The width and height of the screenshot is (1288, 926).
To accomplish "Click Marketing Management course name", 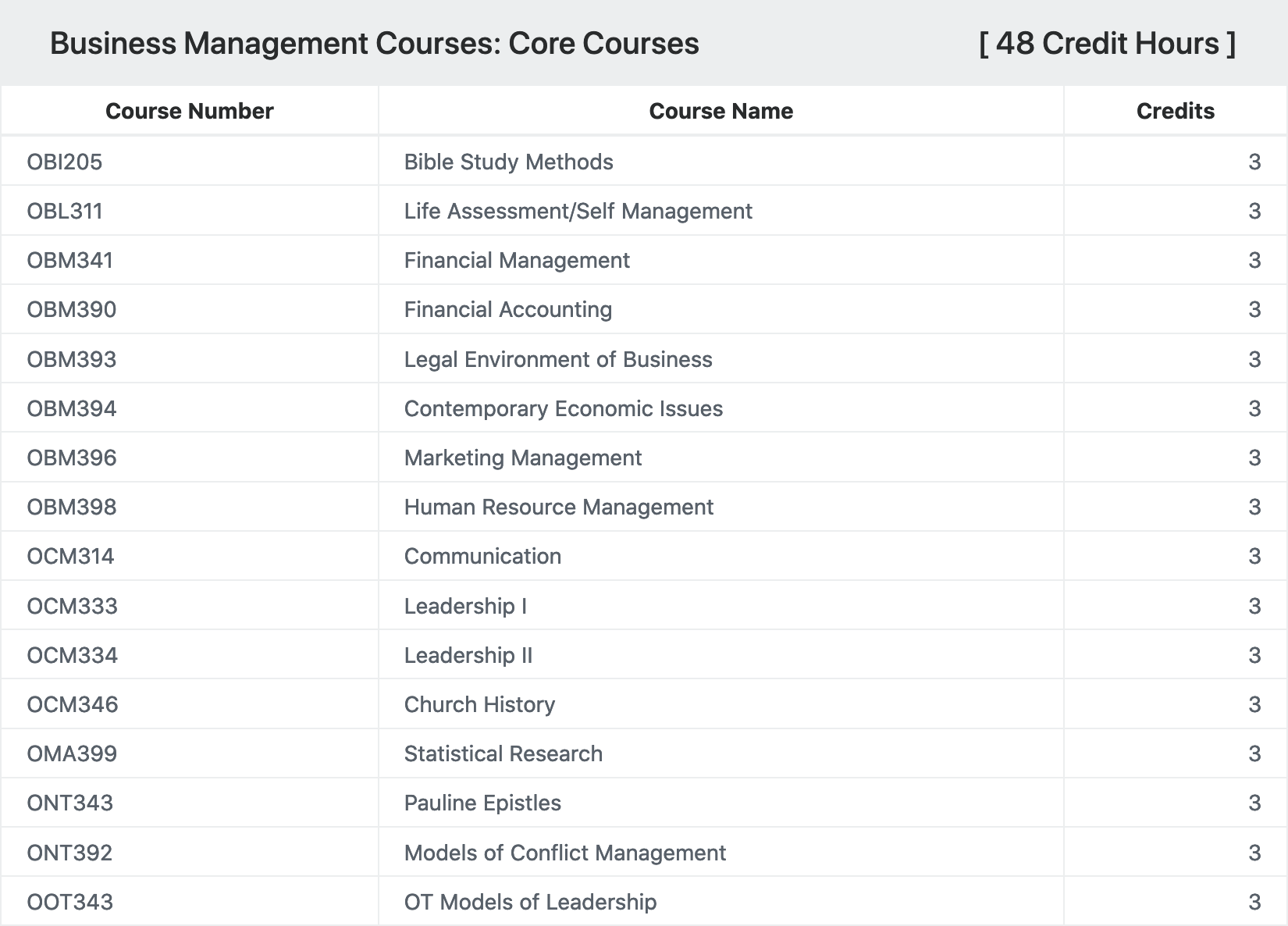I will coord(523,458).
